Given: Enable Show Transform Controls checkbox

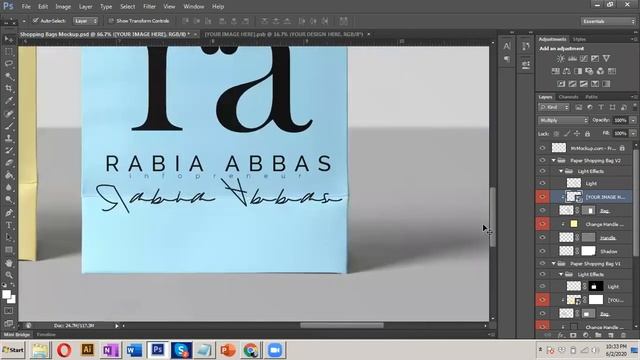Looking at the screenshot, I should pos(111,21).
